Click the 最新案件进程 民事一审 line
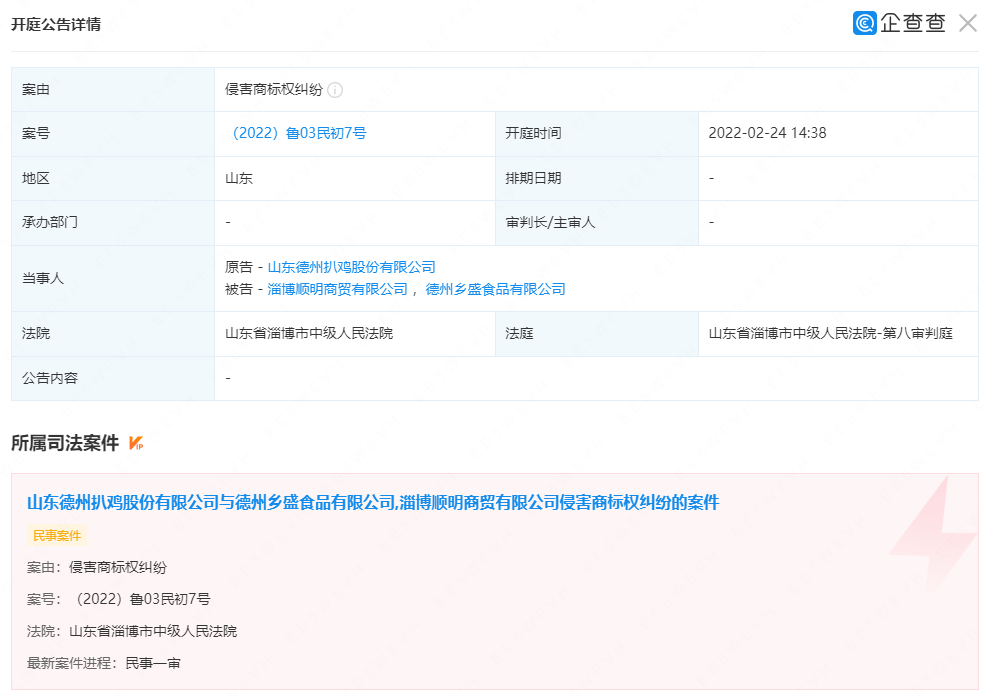Screen dimensions: 985x697 [x=104, y=663]
